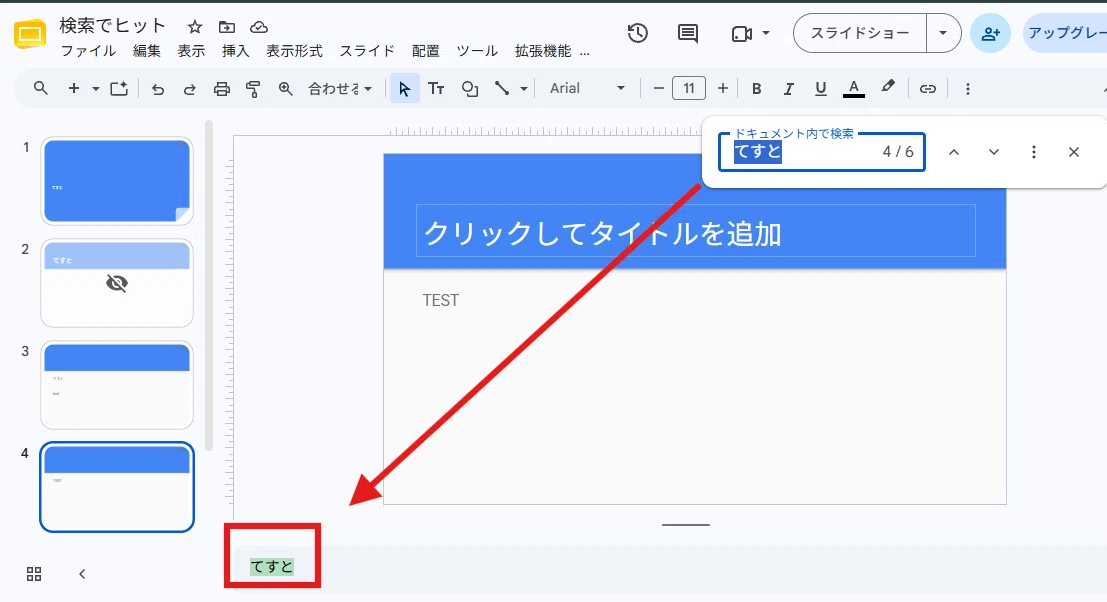Click the title placeholder クリックしてタイトルを追加
The image size is (1107, 602).
[695, 231]
